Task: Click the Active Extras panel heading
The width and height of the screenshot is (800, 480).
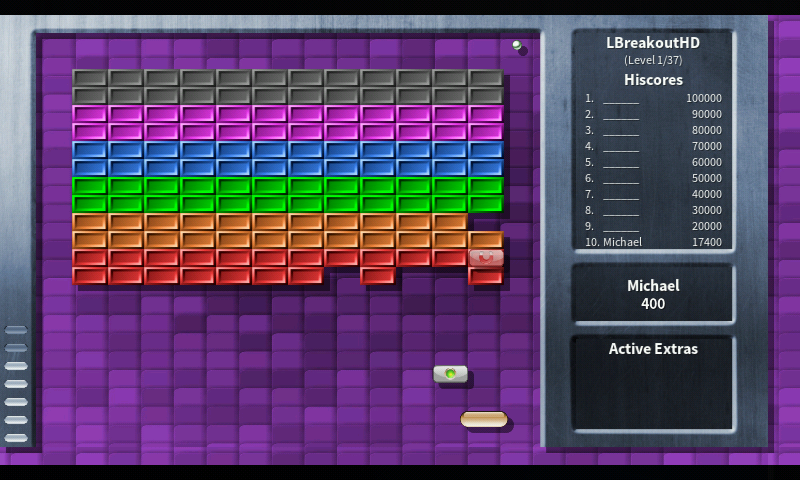Action: pos(653,349)
